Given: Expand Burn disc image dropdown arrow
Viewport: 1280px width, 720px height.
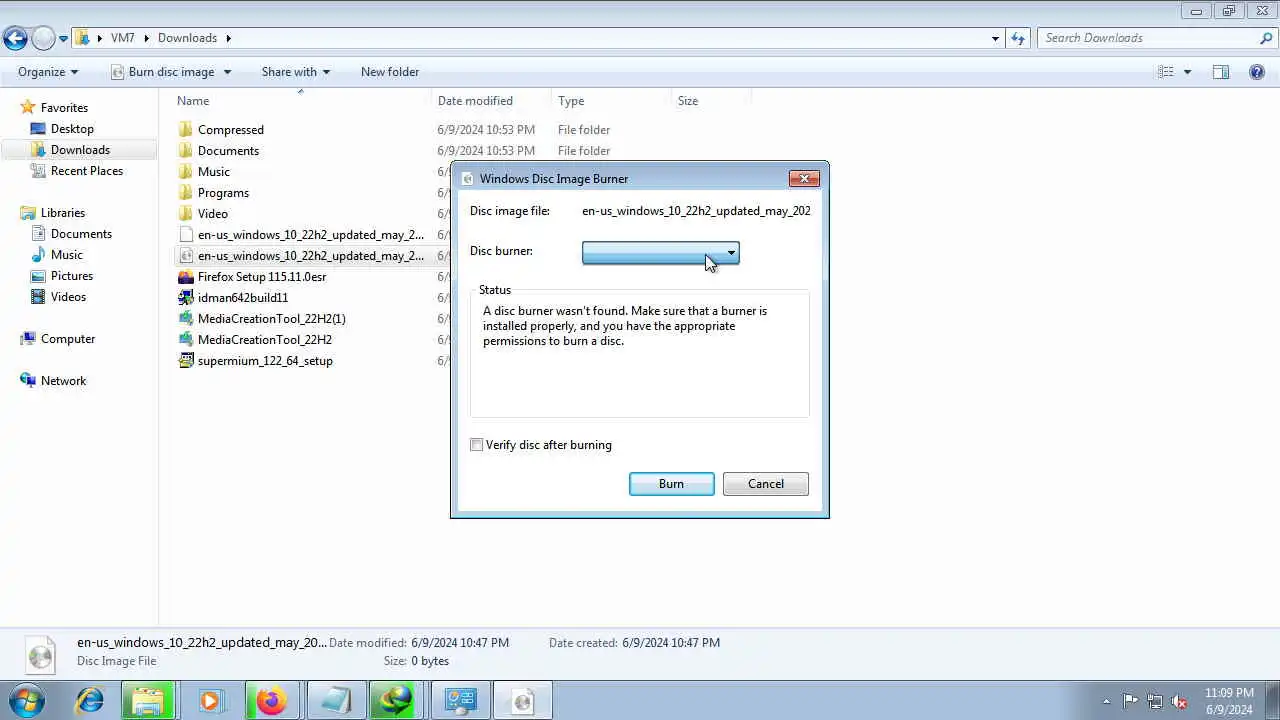Looking at the screenshot, I should click(227, 72).
